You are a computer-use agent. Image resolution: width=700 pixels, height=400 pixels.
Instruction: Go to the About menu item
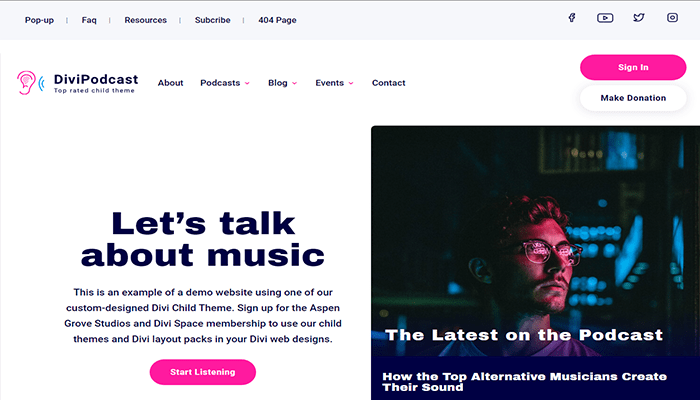tap(171, 83)
